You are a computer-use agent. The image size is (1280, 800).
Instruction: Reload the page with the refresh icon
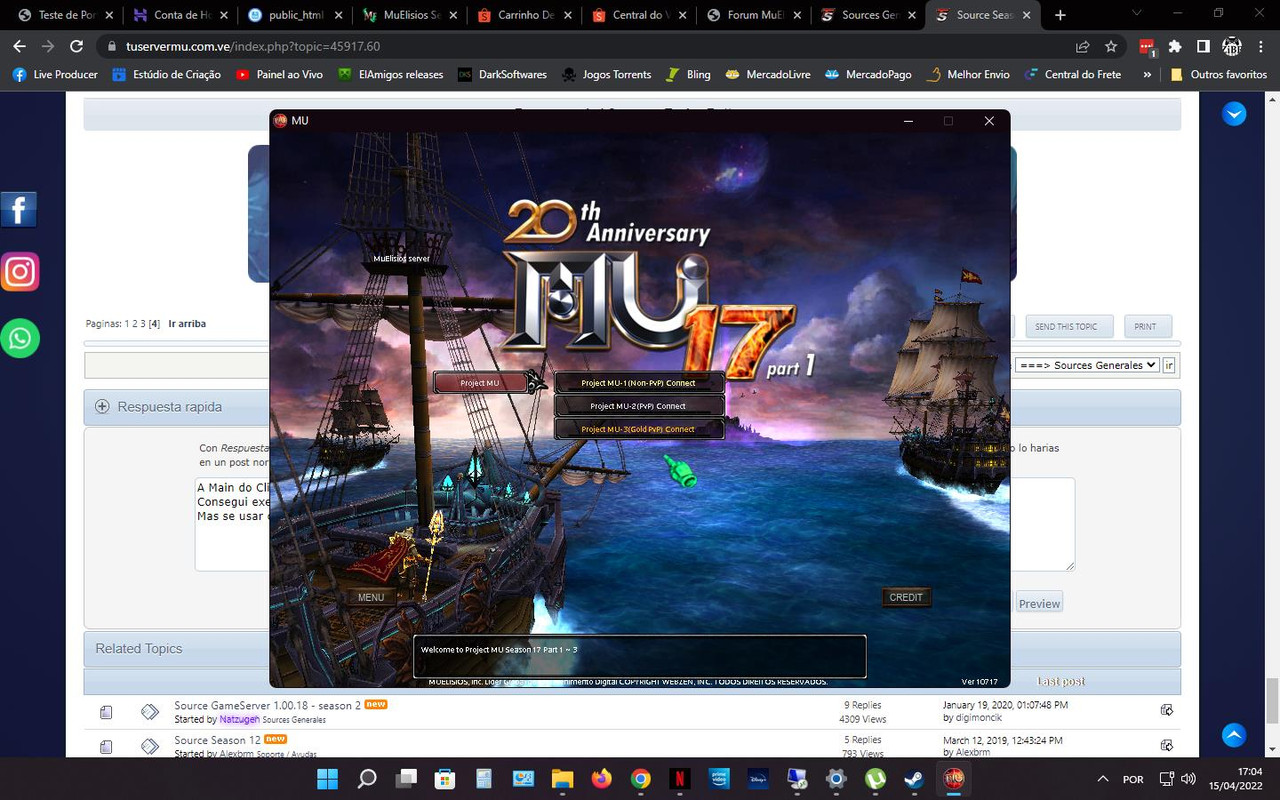pos(76,46)
